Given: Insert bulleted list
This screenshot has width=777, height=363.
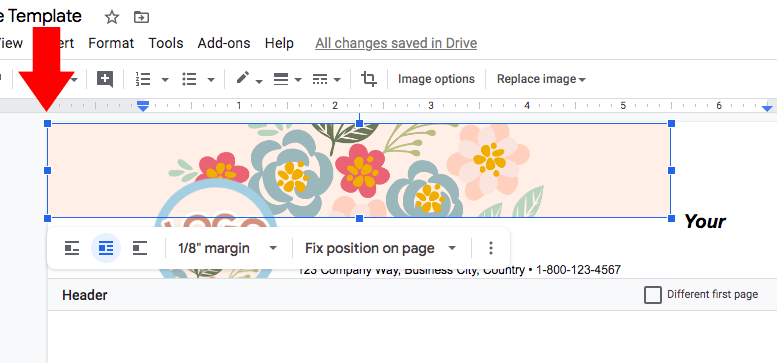Looking at the screenshot, I should point(189,79).
